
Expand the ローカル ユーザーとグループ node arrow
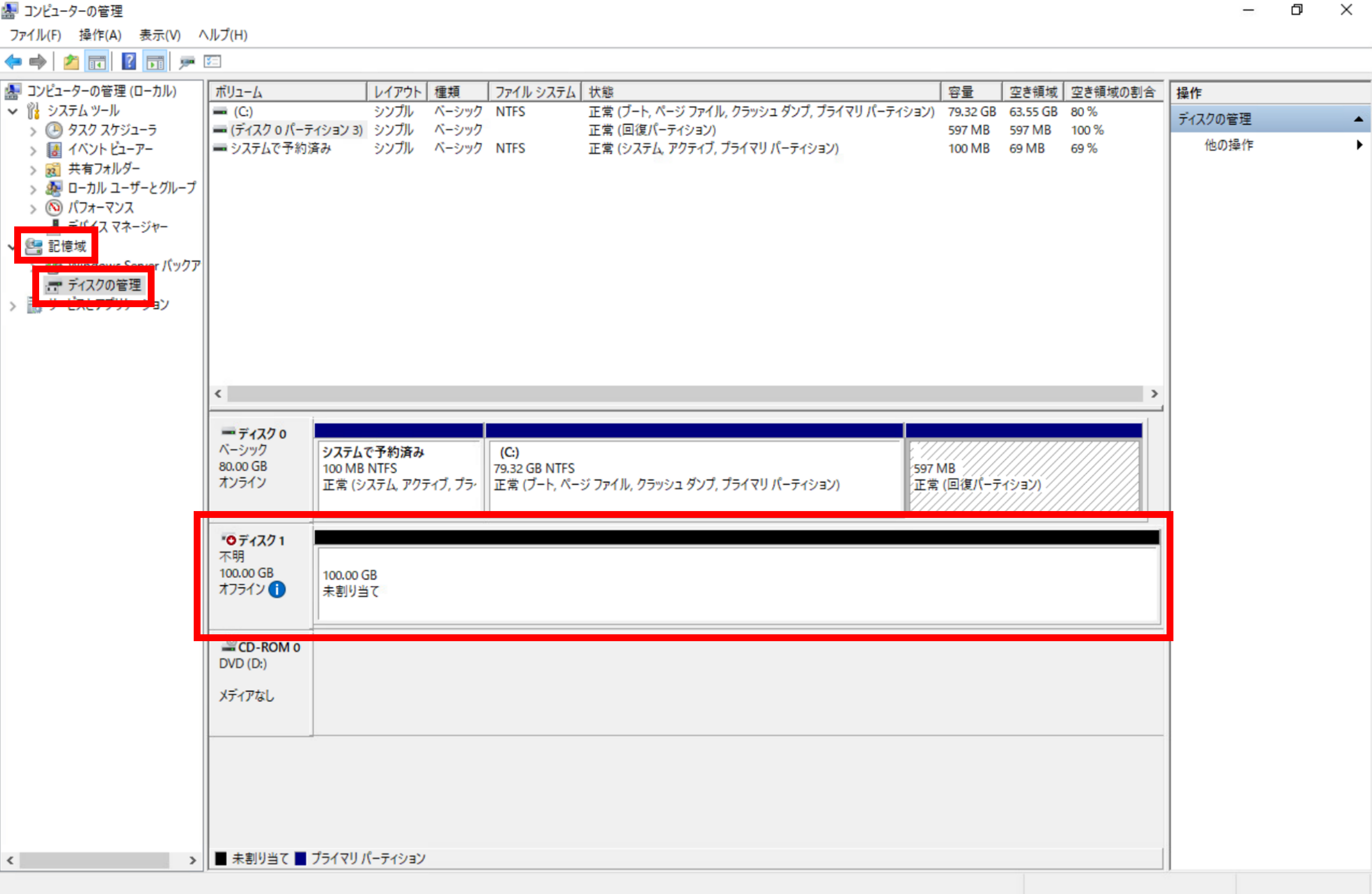33,189
